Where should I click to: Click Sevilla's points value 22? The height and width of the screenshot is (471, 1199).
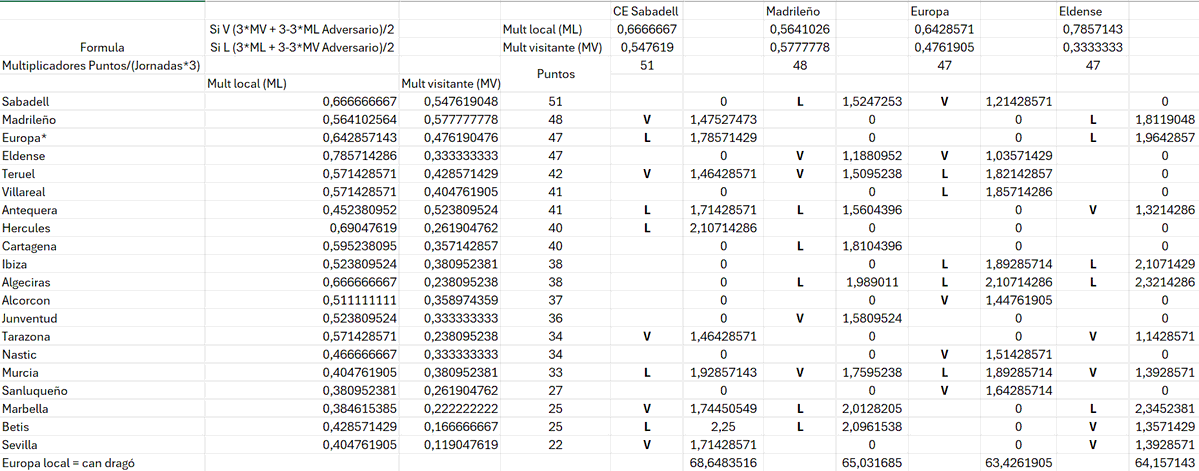coord(555,445)
